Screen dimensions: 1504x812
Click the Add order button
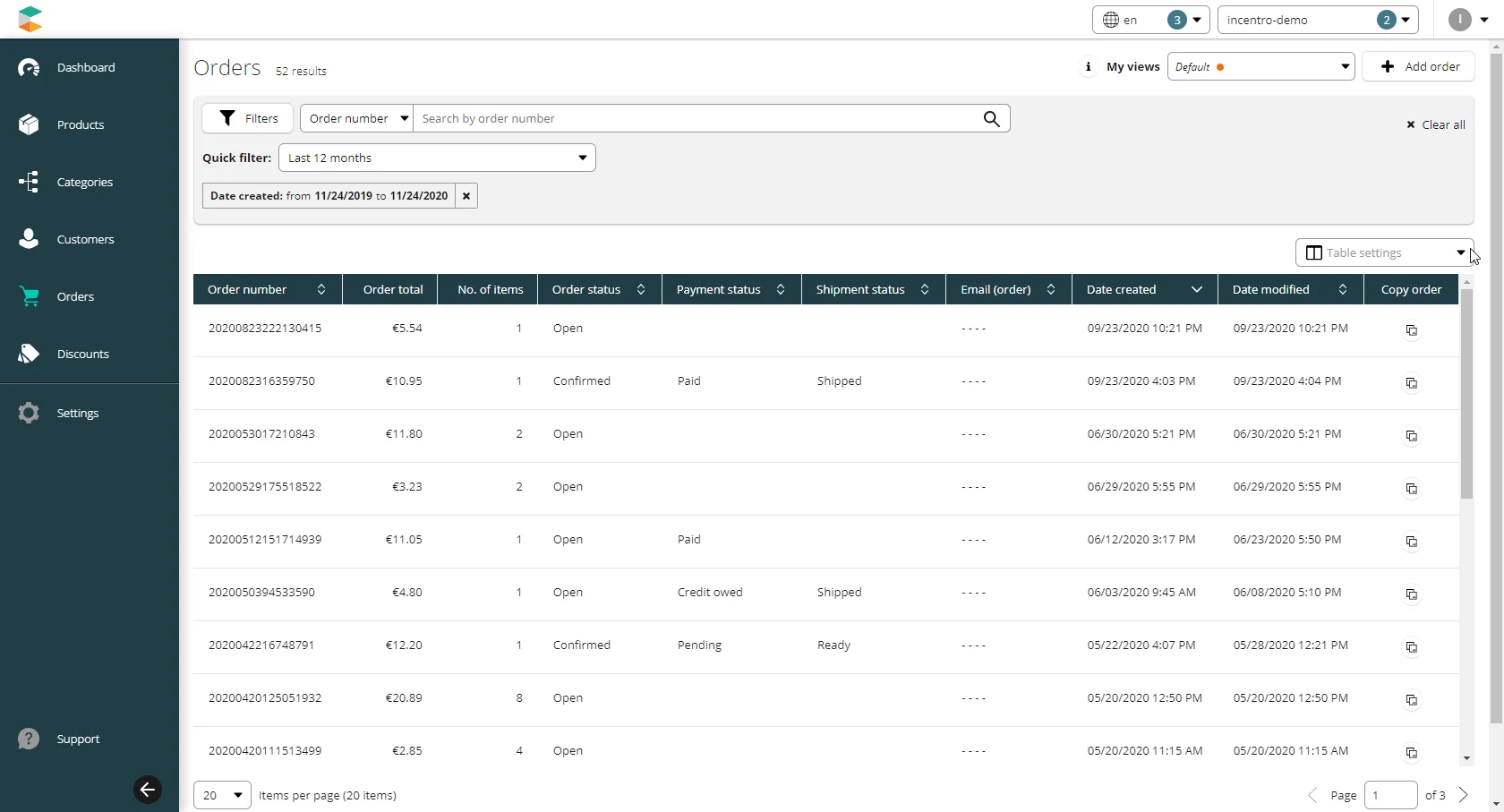pos(1419,67)
